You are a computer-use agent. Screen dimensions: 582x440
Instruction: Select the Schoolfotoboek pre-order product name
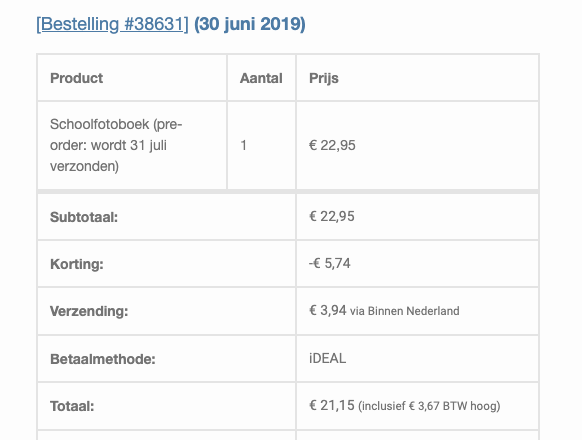pos(116,145)
